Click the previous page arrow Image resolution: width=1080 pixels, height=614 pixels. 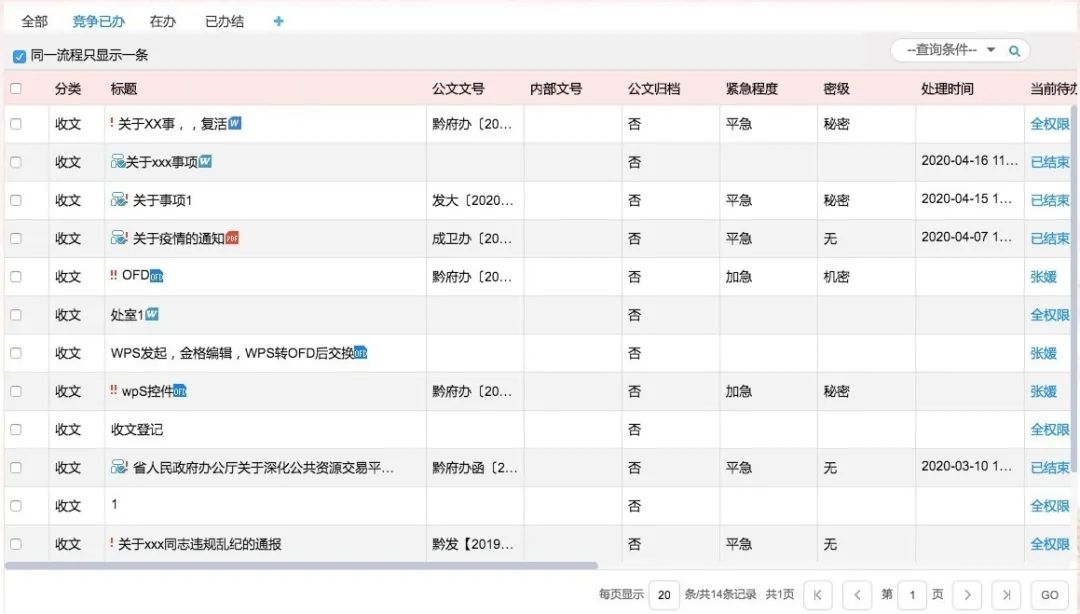pyautogui.click(x=857, y=594)
